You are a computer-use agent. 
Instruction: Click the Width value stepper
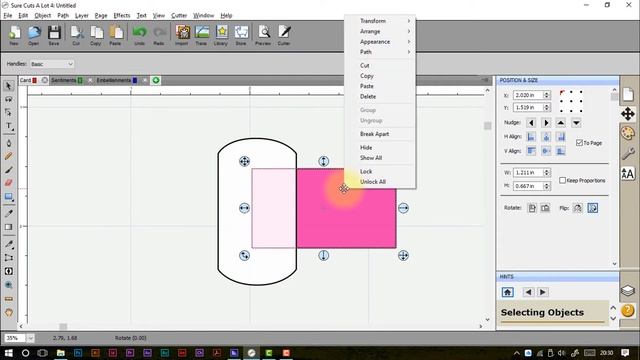547,173
